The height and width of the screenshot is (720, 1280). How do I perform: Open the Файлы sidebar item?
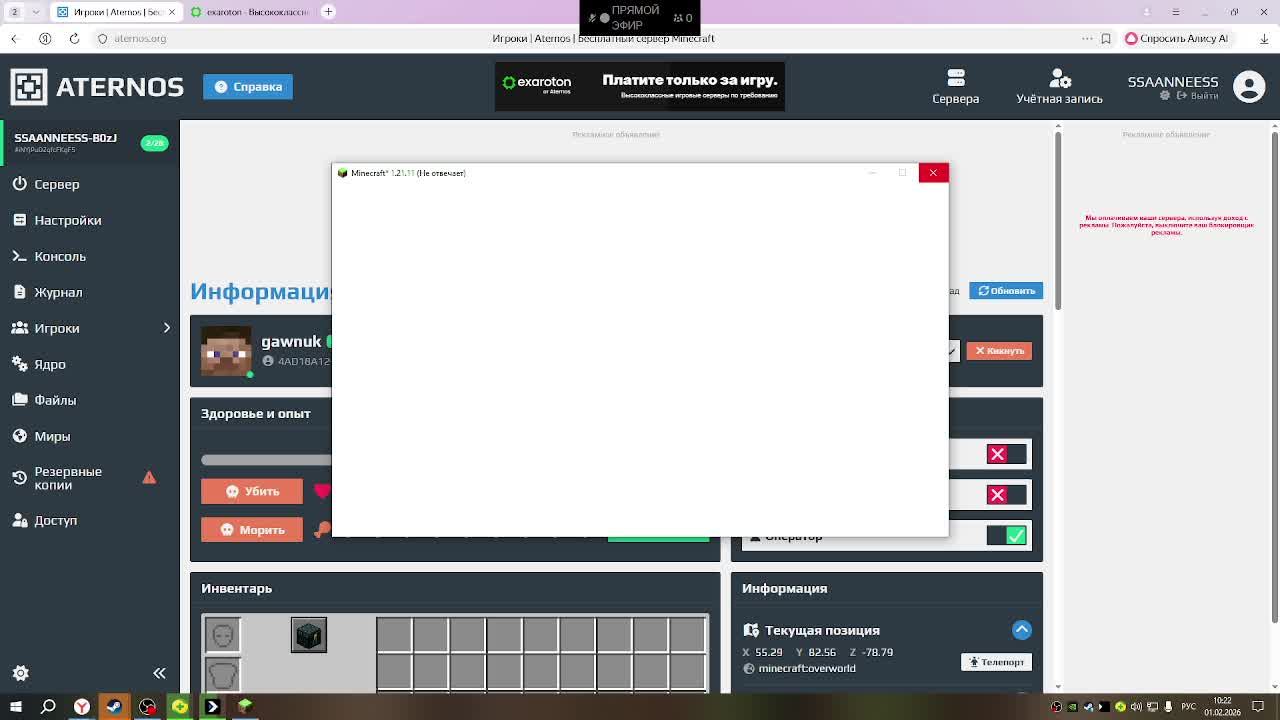pos(44,400)
